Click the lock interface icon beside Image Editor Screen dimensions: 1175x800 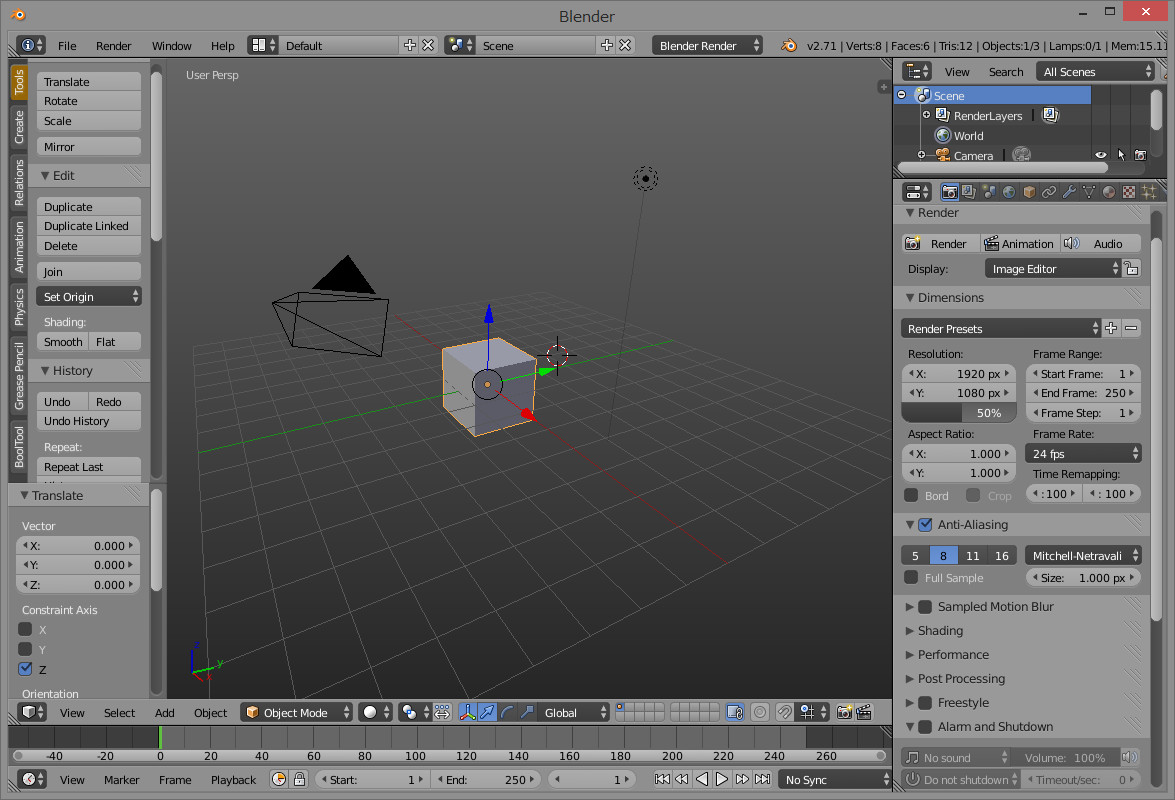(1132, 269)
